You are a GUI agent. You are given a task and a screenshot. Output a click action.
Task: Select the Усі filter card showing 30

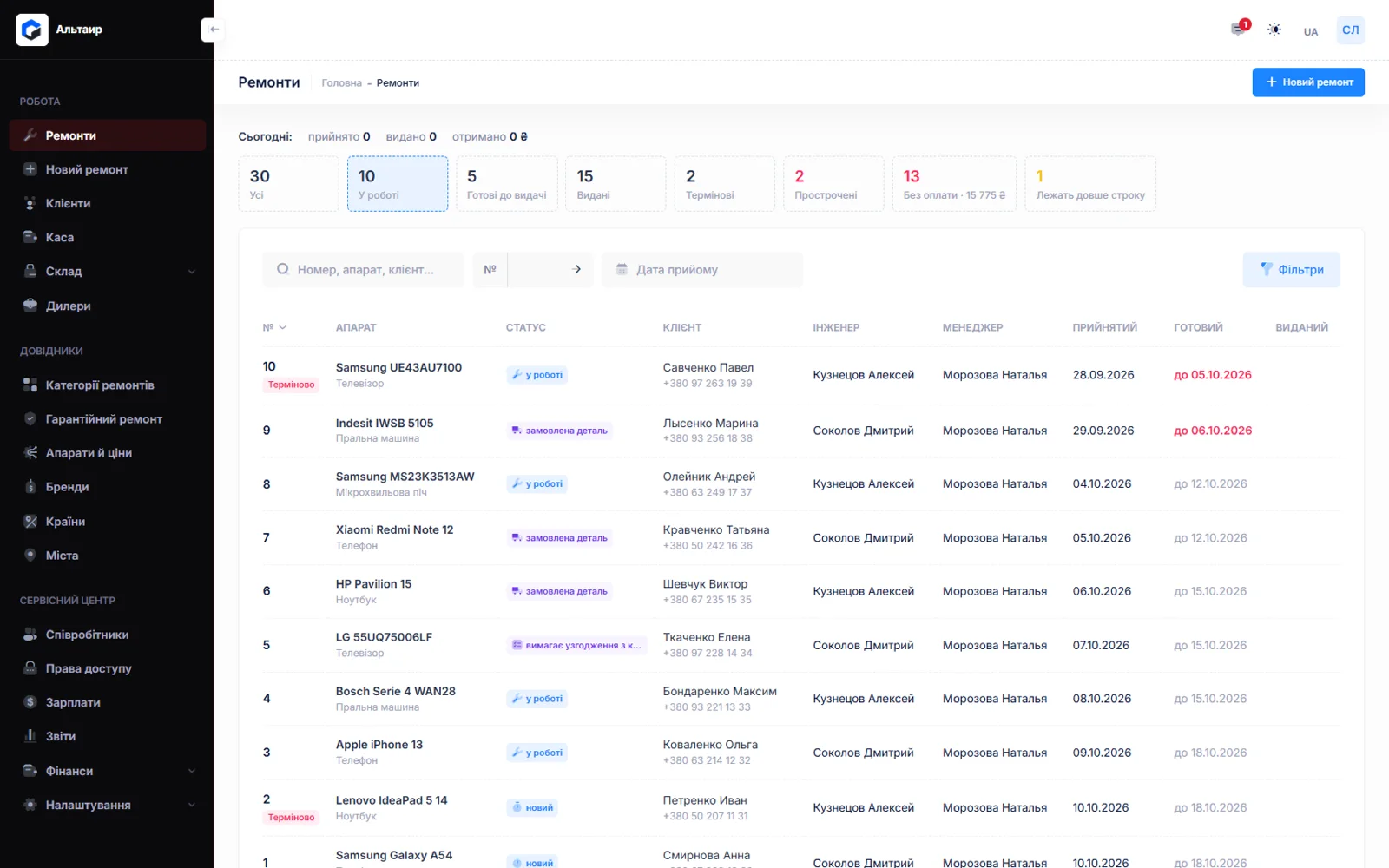[289, 184]
